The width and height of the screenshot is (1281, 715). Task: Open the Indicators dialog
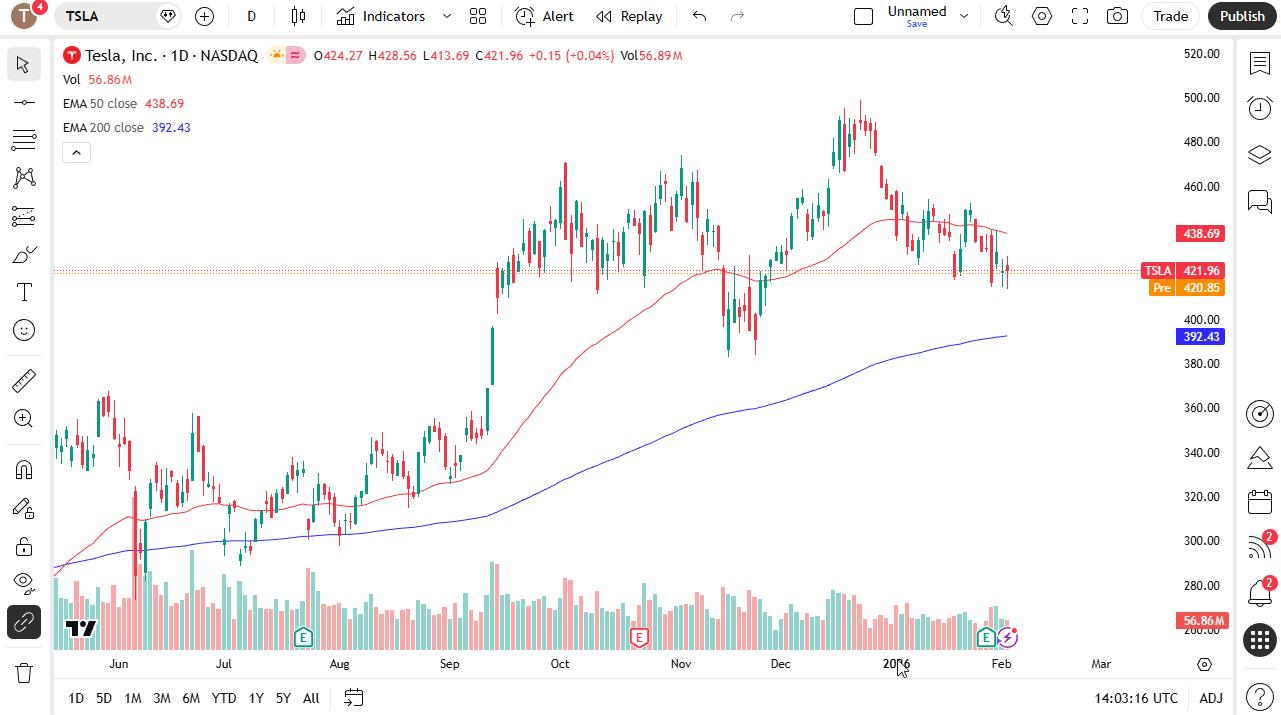pyautogui.click(x=381, y=16)
